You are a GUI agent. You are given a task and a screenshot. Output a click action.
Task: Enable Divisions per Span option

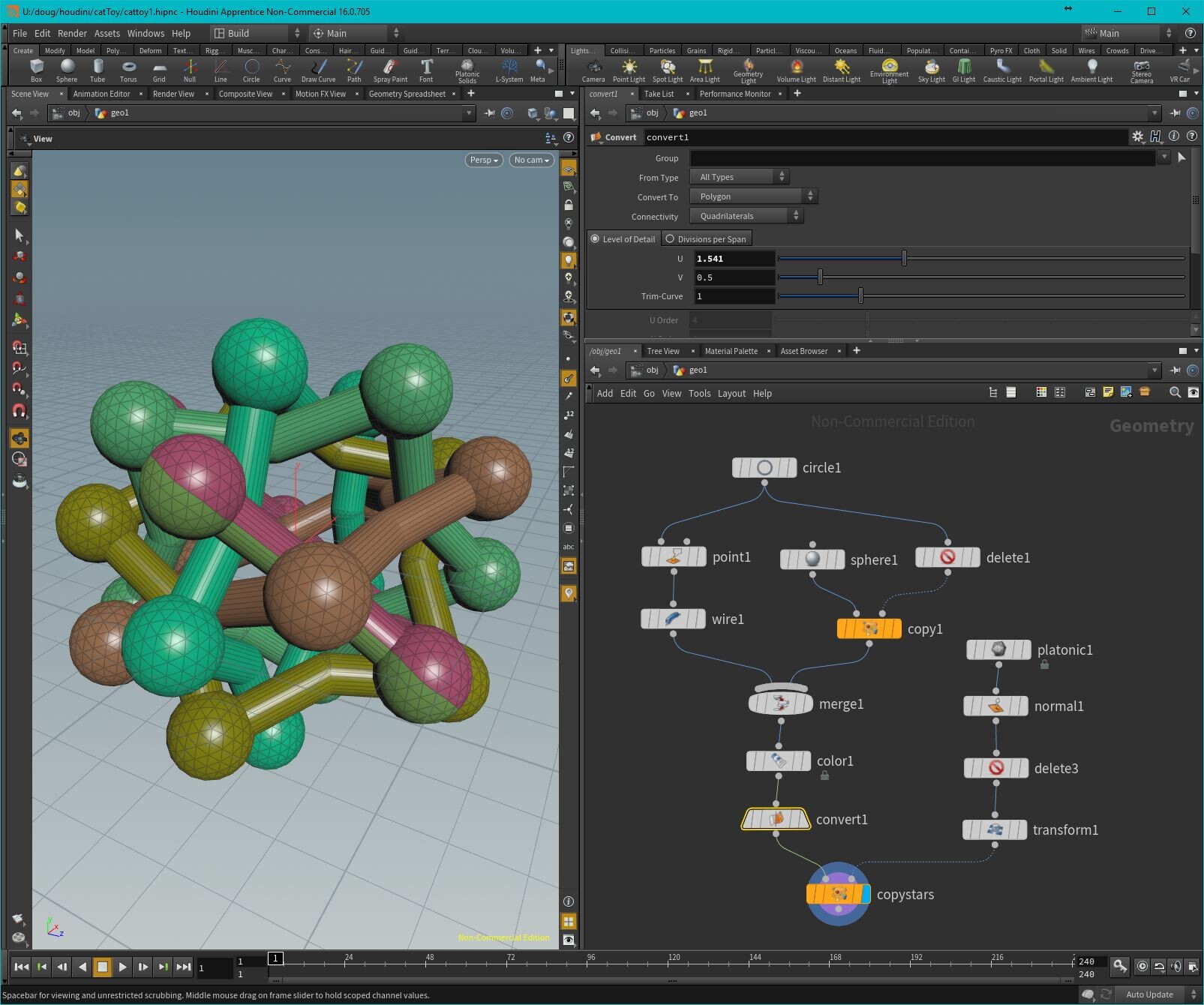point(670,239)
